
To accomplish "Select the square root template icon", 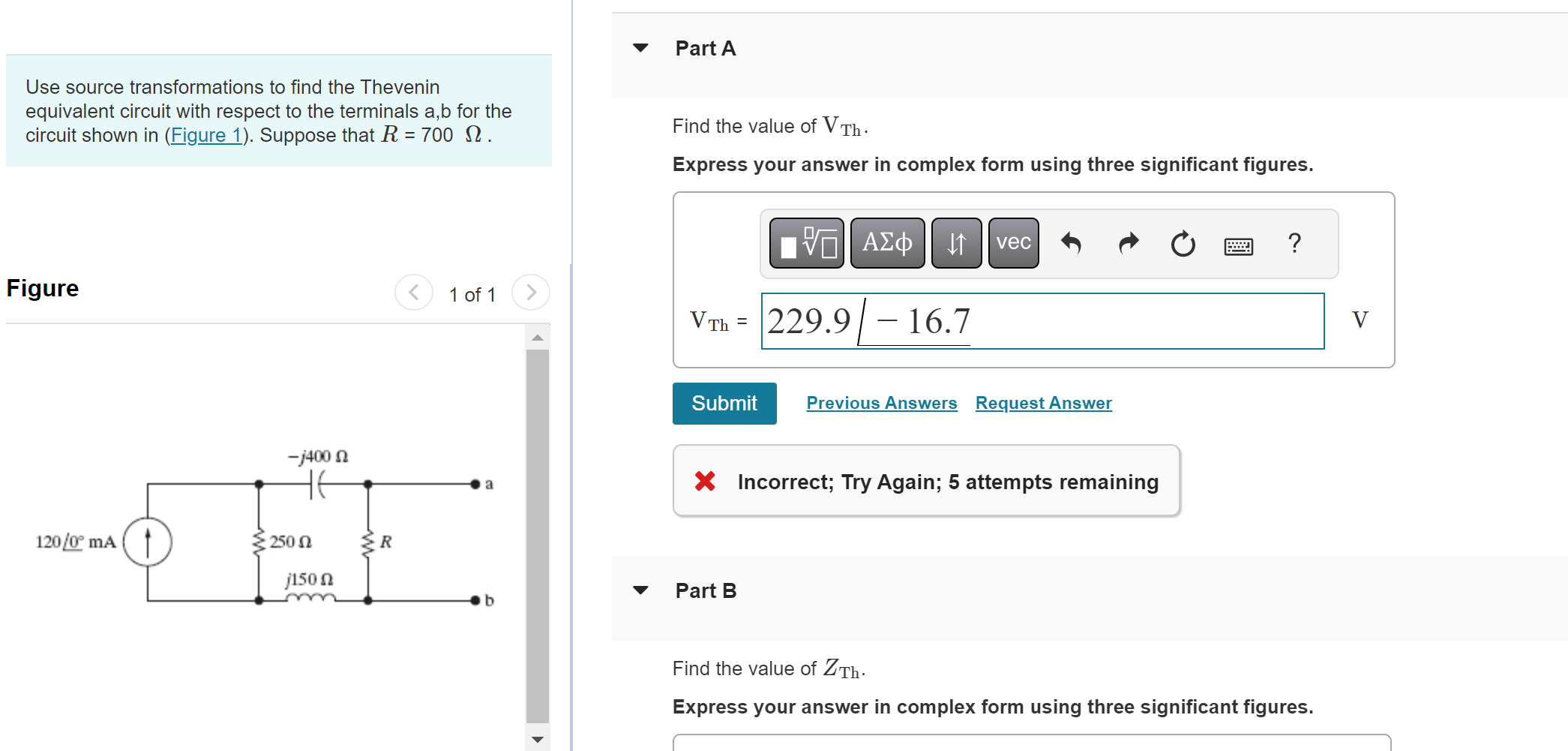I will point(805,242).
